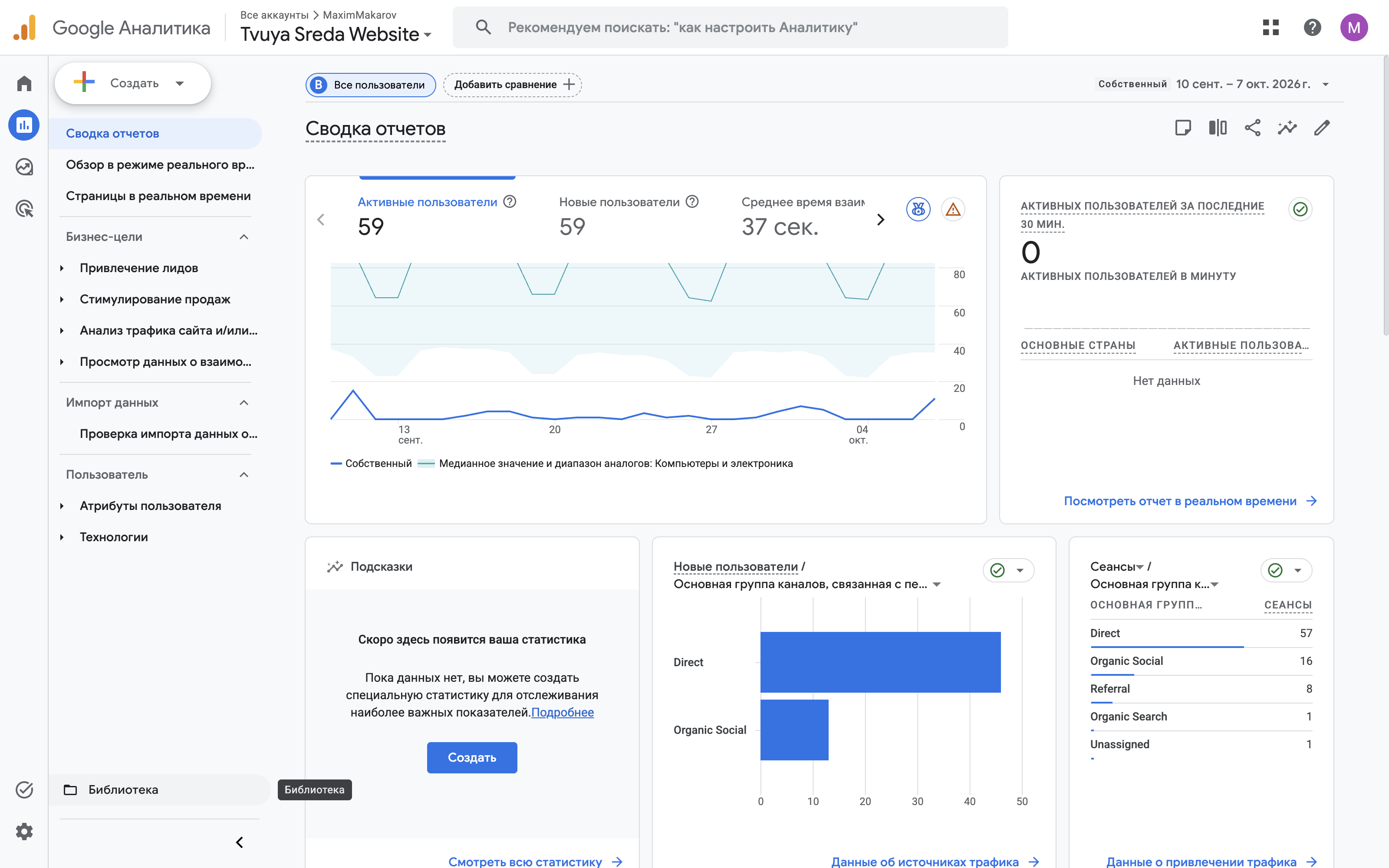Open the Home icon in left rail

point(24,84)
